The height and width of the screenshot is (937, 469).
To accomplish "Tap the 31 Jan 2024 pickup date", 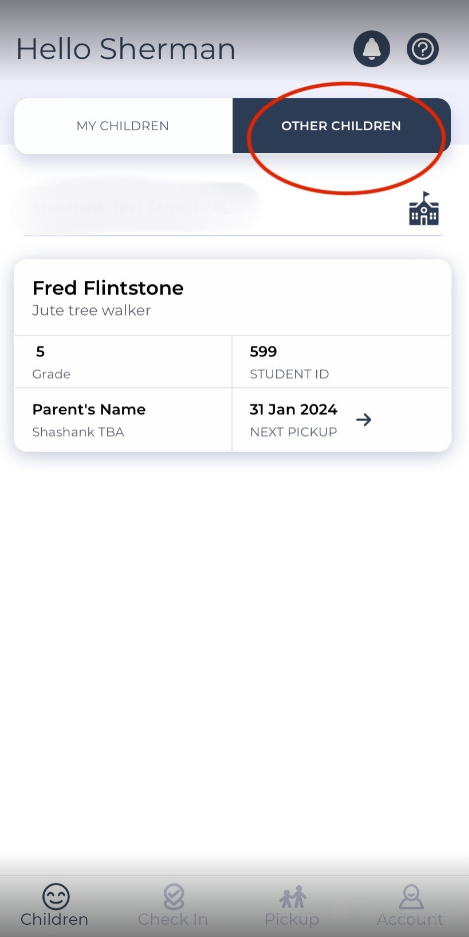I will point(293,409).
